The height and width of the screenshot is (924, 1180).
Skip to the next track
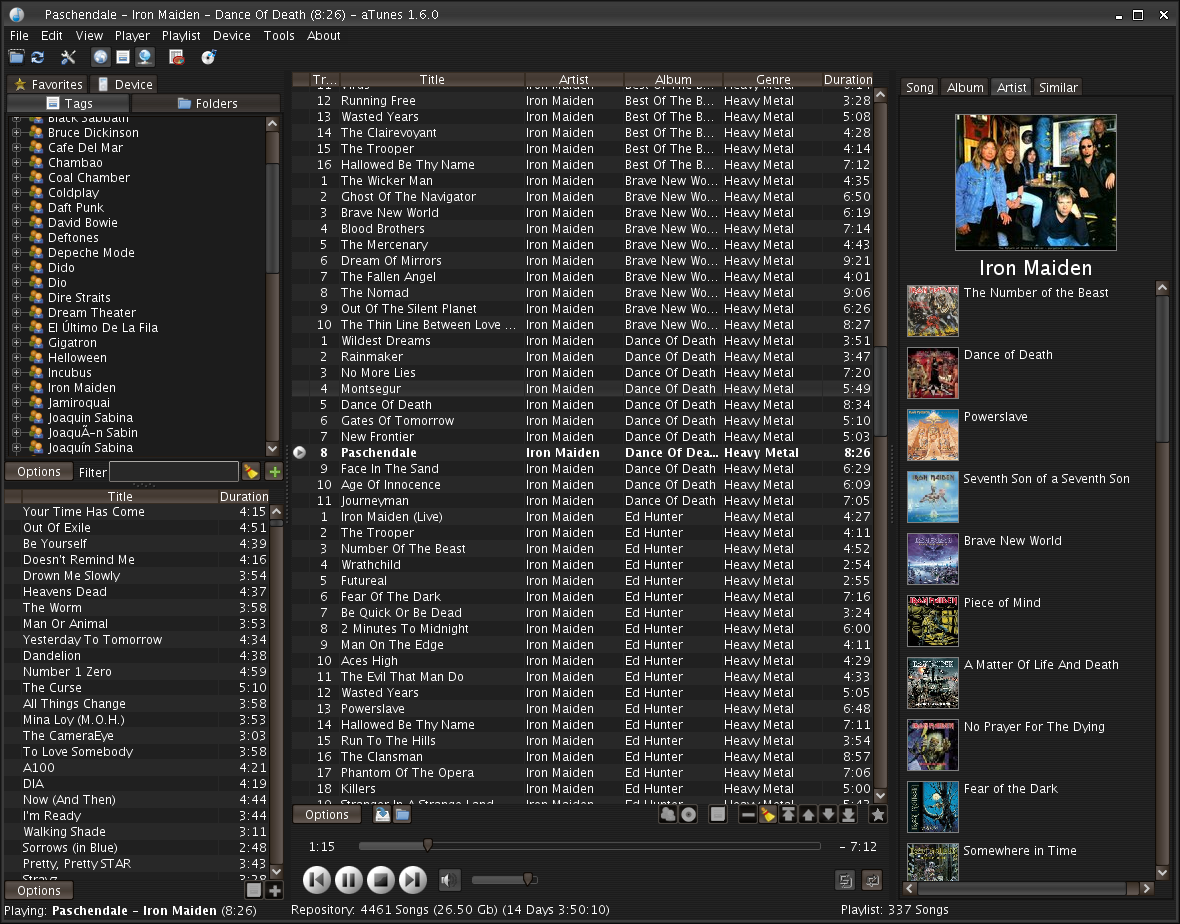point(412,880)
